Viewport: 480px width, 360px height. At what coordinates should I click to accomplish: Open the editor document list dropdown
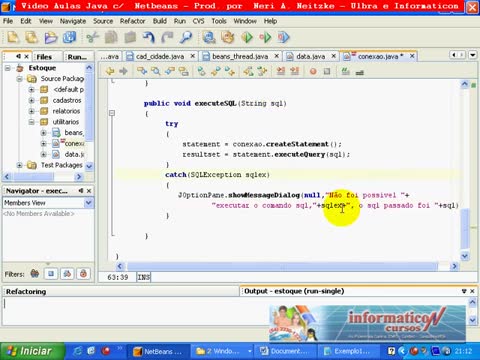[x=473, y=55]
